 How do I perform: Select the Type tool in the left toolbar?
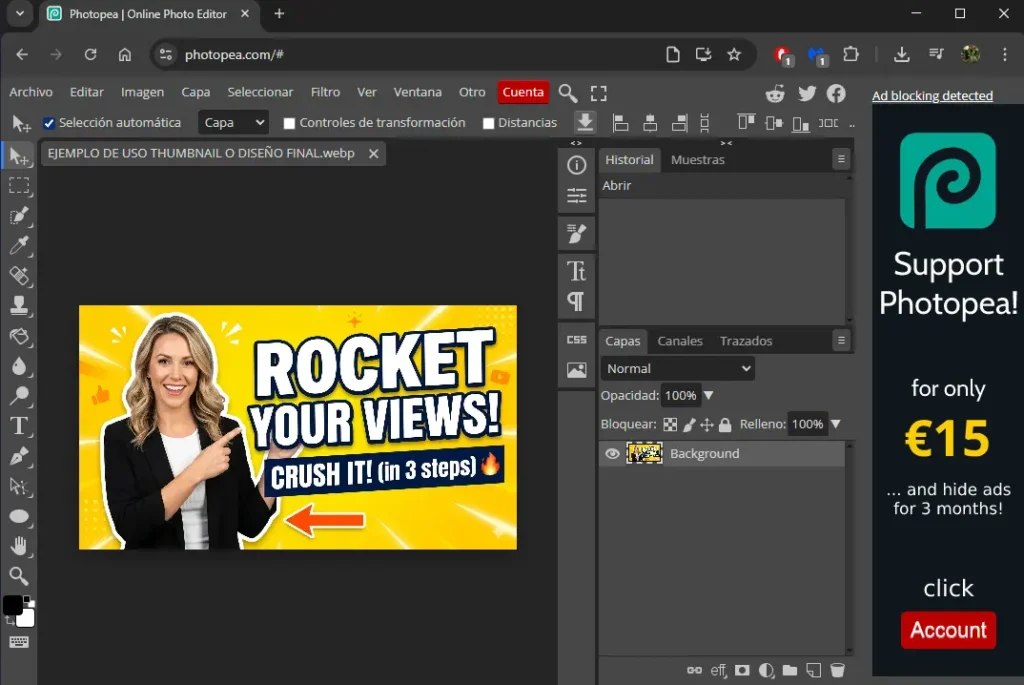tap(18, 426)
